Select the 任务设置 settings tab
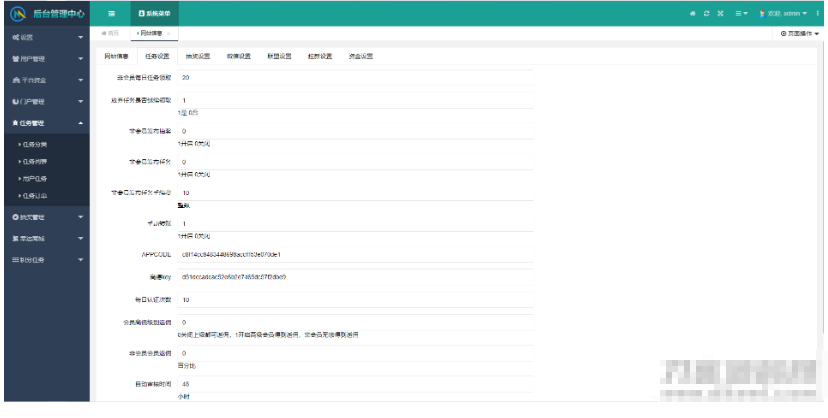Image resolution: width=828 pixels, height=418 pixels. (x=157, y=56)
